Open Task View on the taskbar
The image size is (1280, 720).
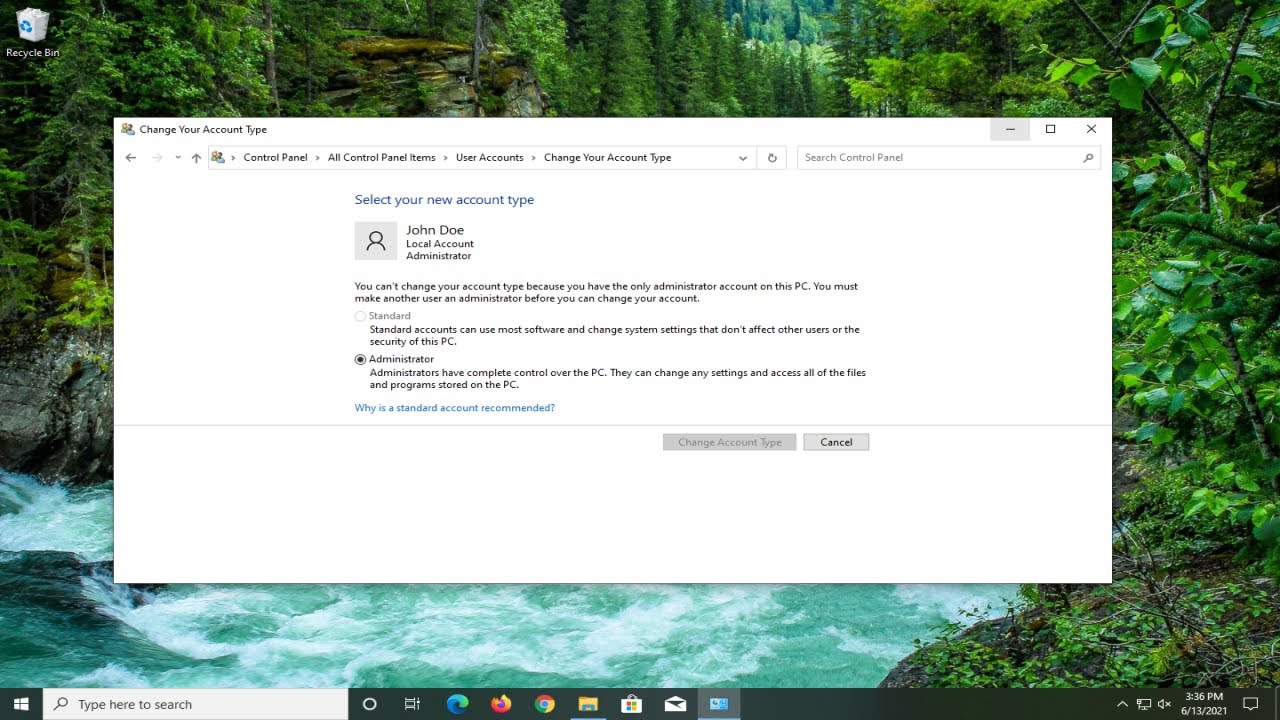pos(412,704)
